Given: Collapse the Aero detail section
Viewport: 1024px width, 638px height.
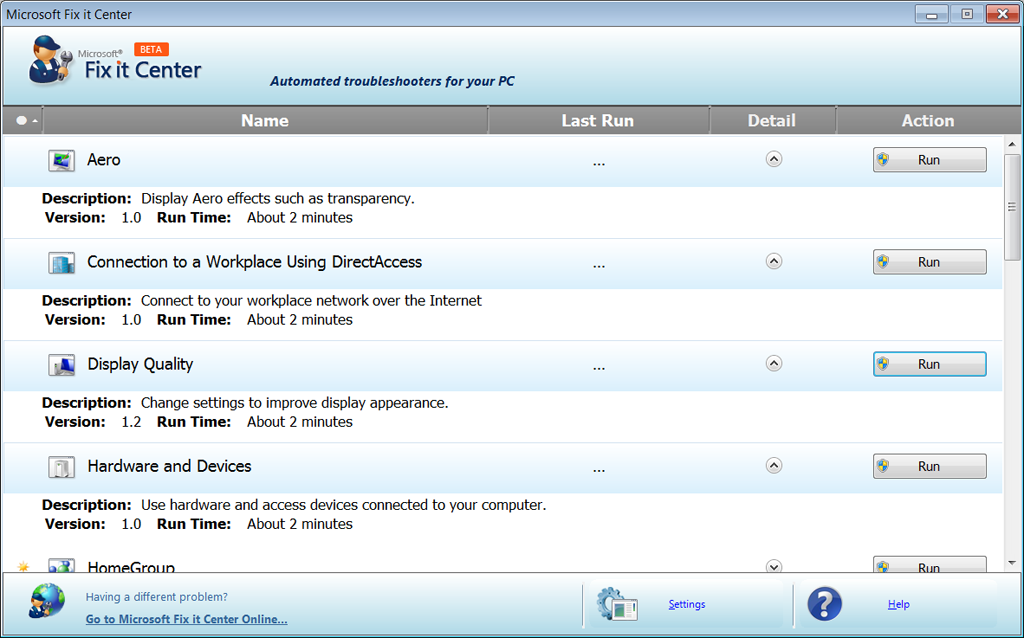Looking at the screenshot, I should coord(774,159).
